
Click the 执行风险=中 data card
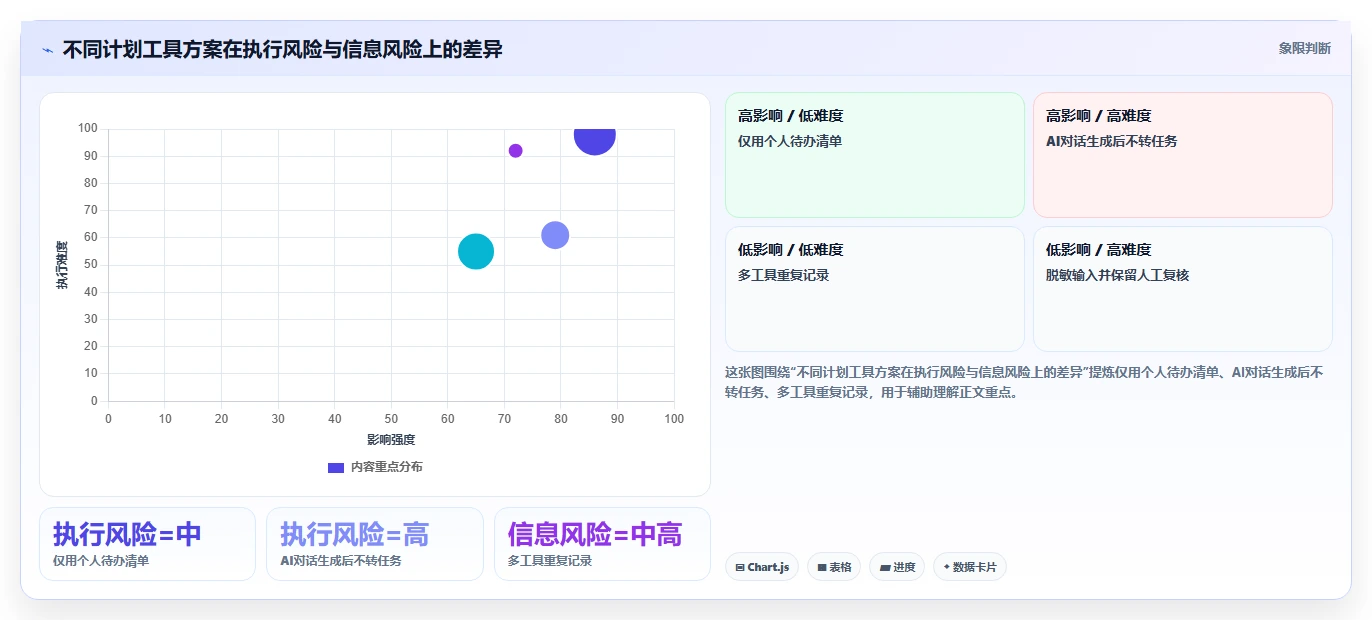tap(147, 544)
